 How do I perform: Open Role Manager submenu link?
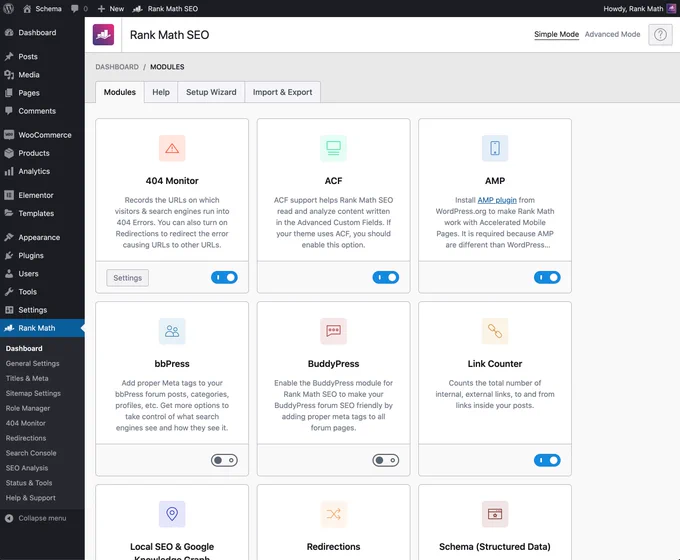tap(28, 408)
